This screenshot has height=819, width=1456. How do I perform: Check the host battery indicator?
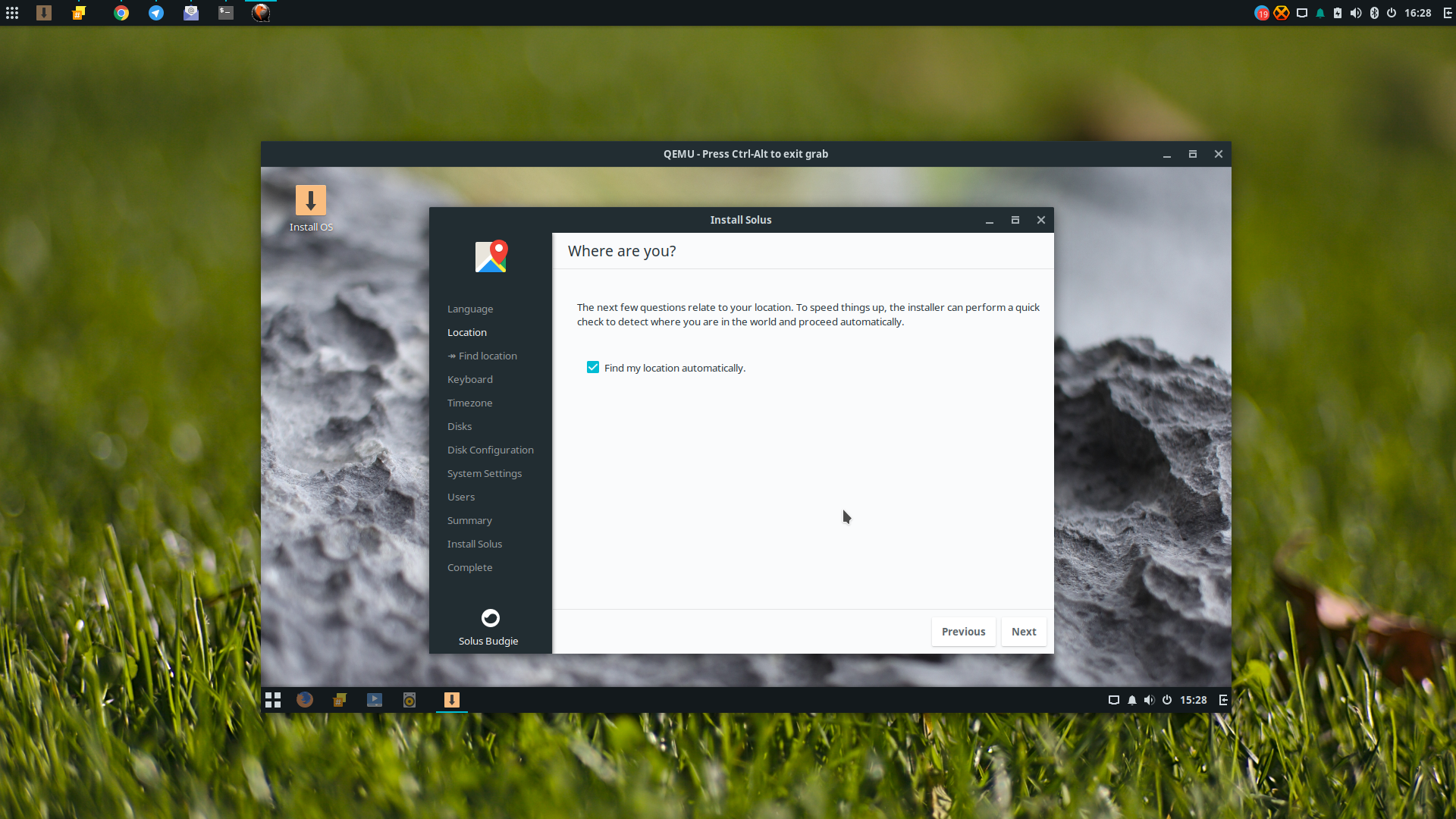(x=1338, y=13)
